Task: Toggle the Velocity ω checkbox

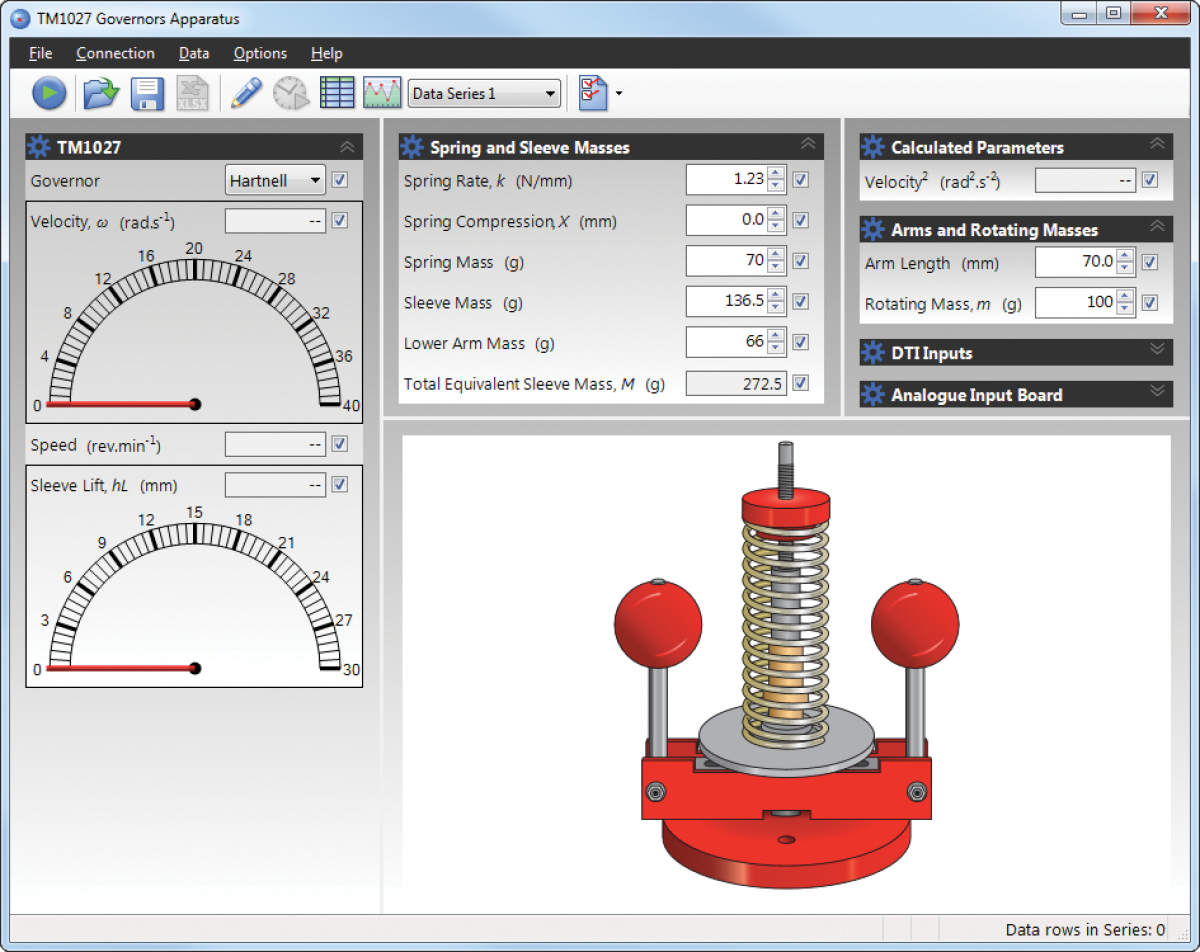Action: [x=340, y=220]
